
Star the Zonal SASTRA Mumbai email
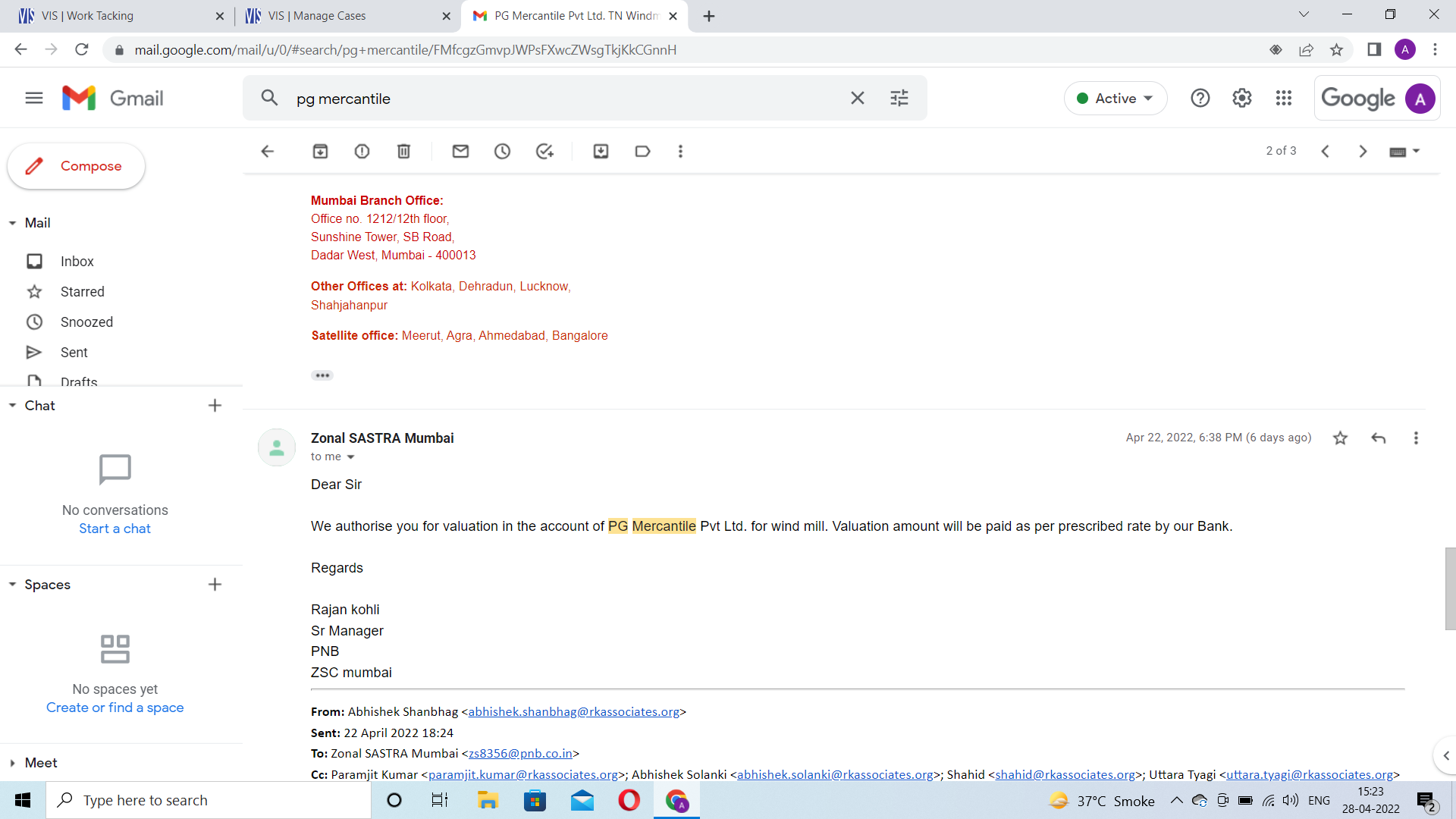(x=1340, y=438)
